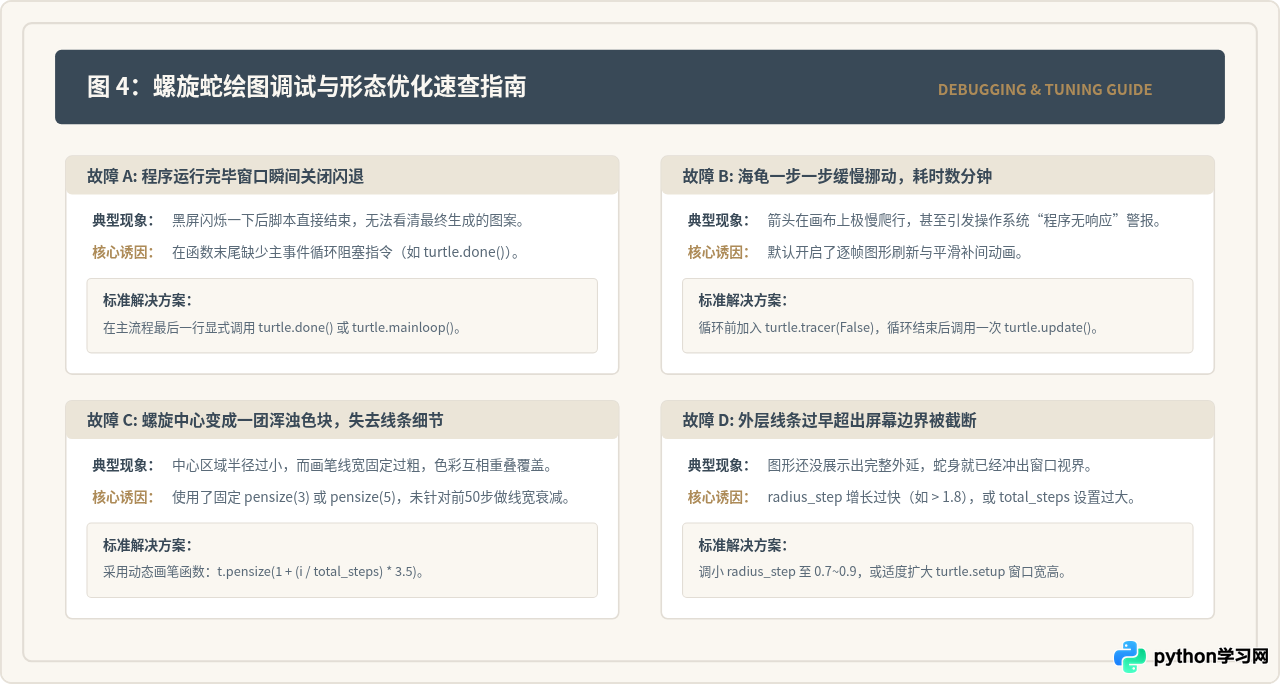Click "典型现象" label in the 故障 B card

coord(717,220)
